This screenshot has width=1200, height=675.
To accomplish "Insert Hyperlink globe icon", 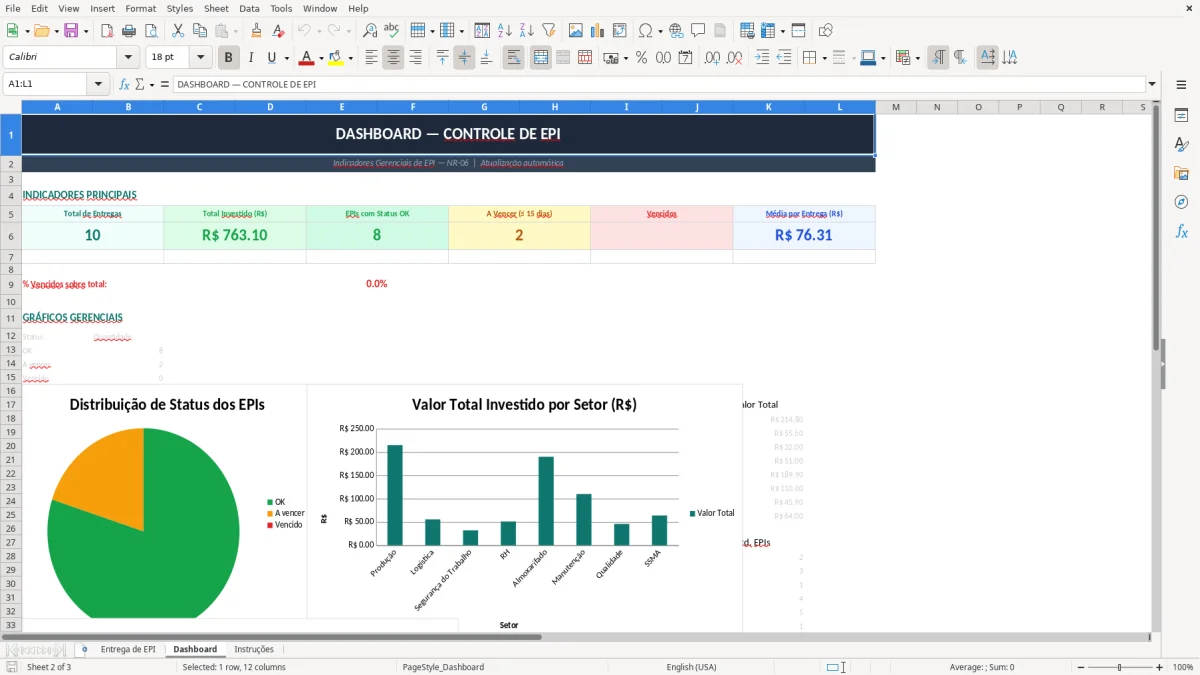I will tap(677, 31).
